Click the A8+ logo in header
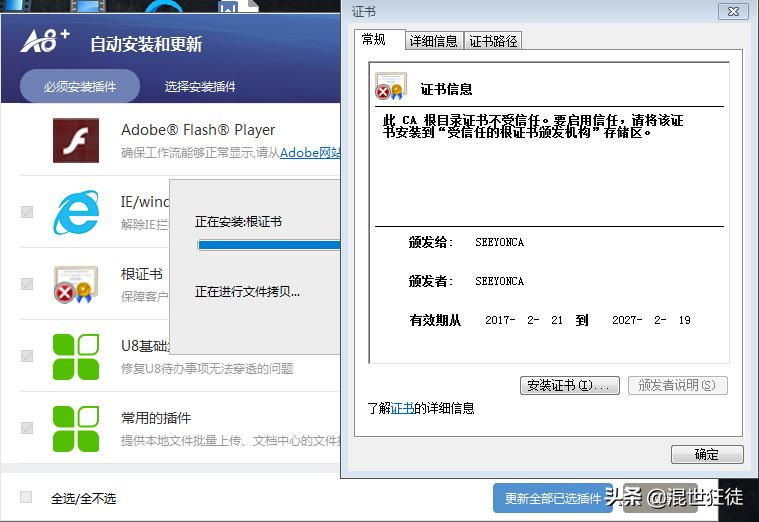Screen dimensions: 759x522 click(x=45, y=41)
